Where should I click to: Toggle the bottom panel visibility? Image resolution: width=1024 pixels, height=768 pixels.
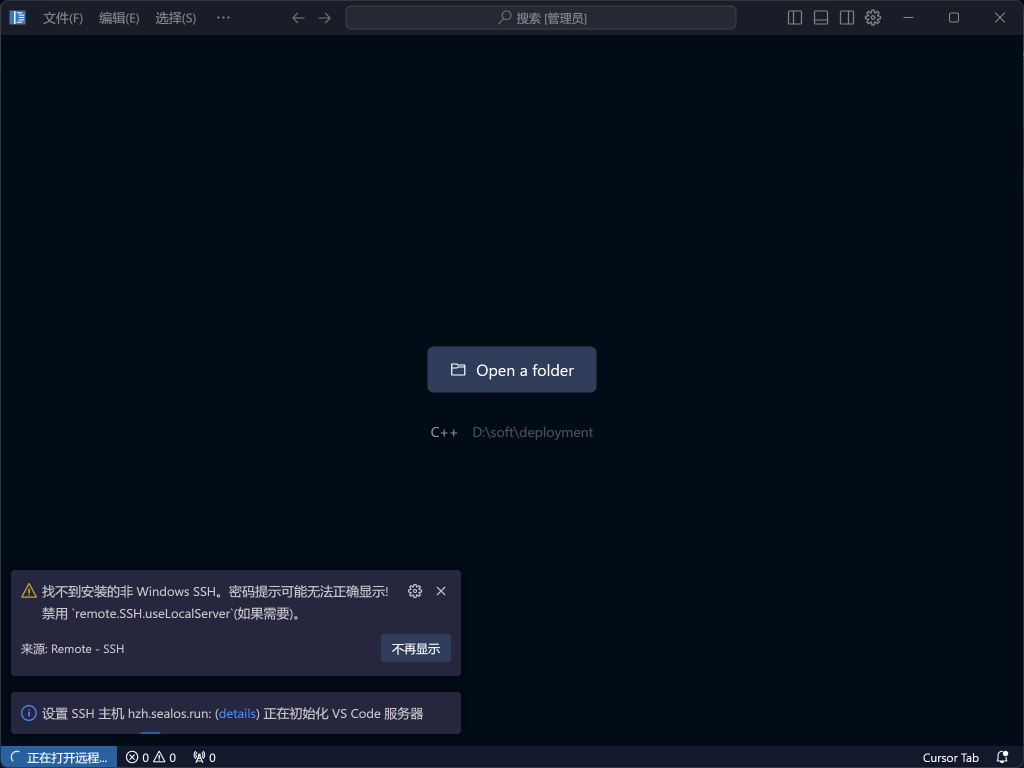(x=819, y=17)
